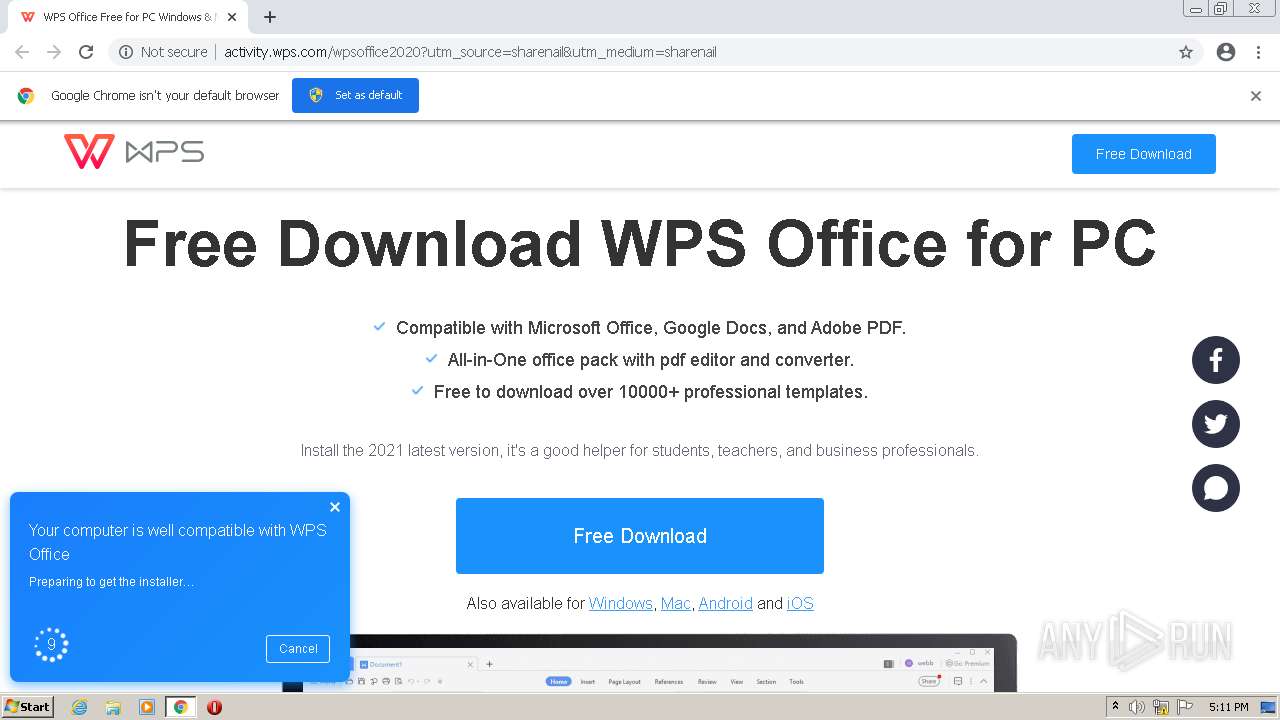Go forward in browser history
1280x720 pixels.
54,52
